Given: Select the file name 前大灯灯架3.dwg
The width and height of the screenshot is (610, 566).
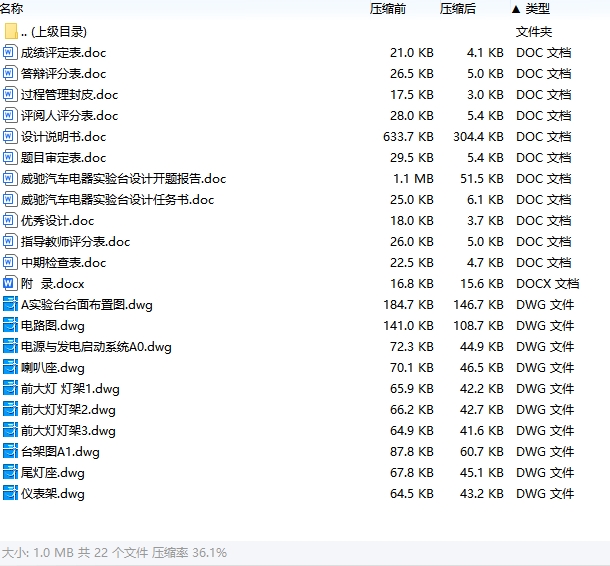Looking at the screenshot, I should tap(68, 431).
